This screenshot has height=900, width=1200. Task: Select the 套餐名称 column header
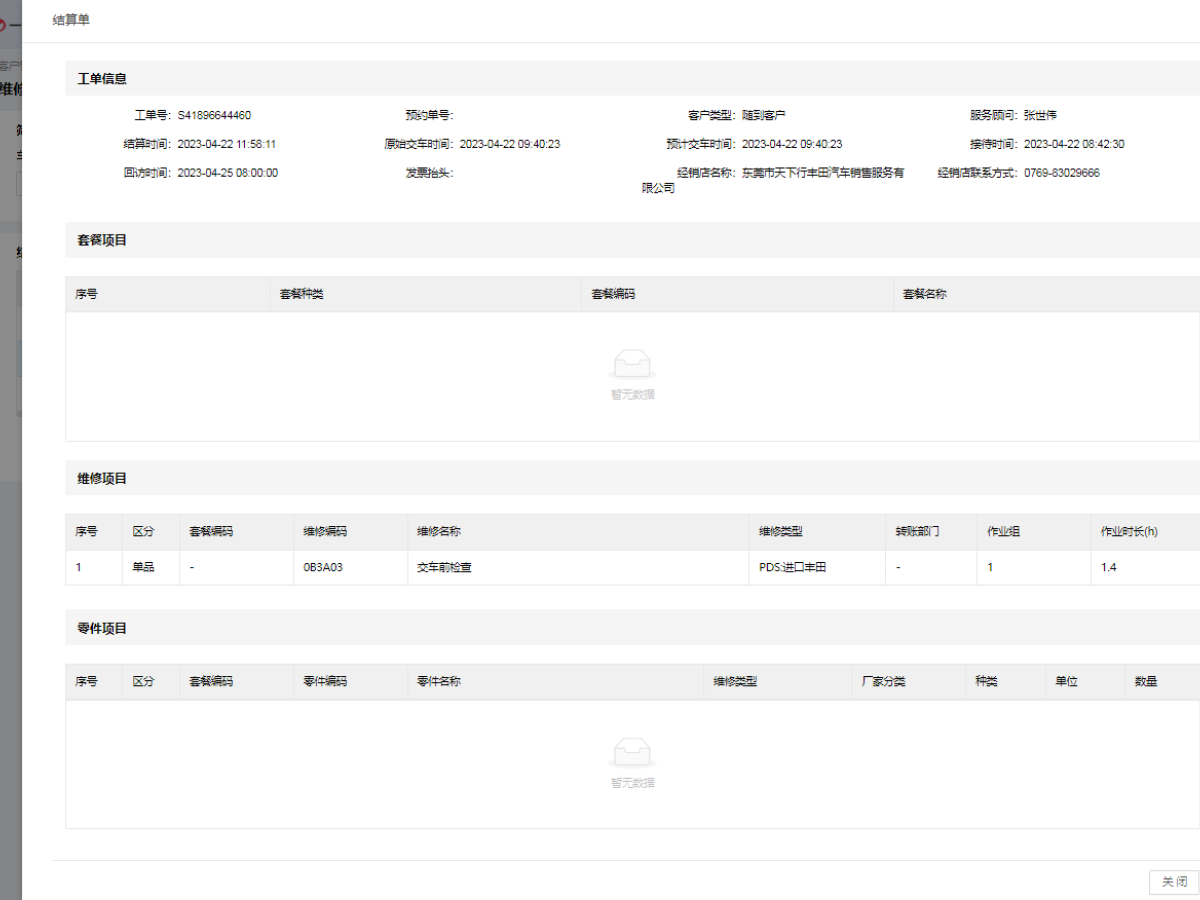pos(925,294)
